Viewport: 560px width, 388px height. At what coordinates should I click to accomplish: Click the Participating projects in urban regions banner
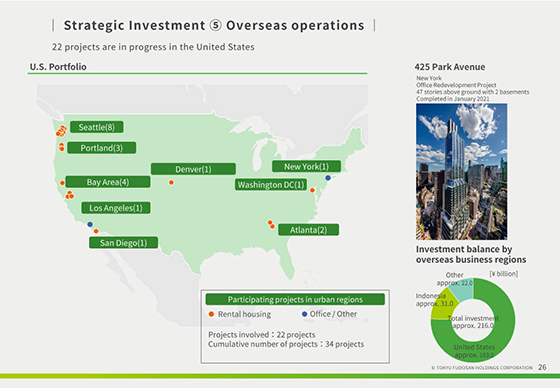point(295,299)
